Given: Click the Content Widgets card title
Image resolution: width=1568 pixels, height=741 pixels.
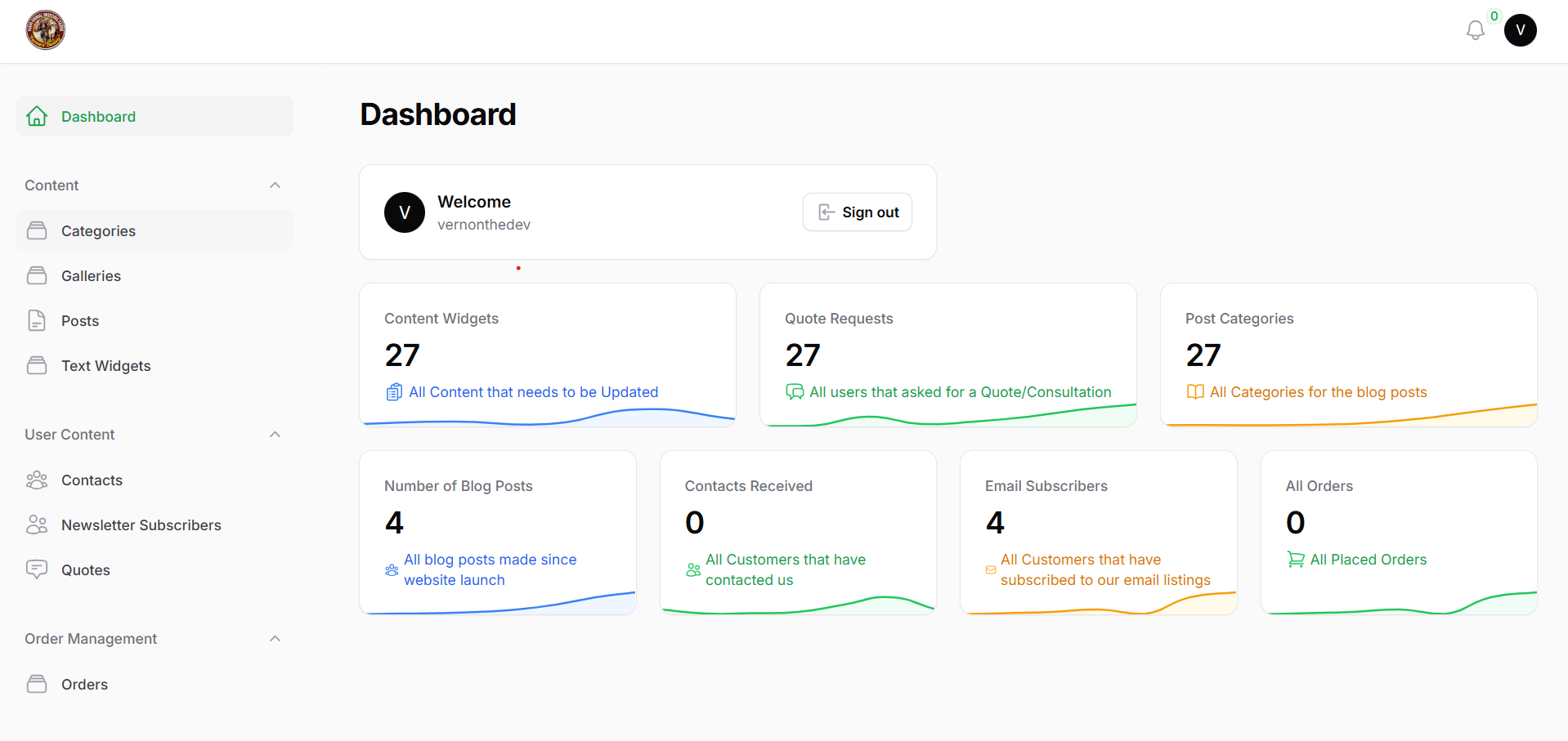Looking at the screenshot, I should click(441, 319).
